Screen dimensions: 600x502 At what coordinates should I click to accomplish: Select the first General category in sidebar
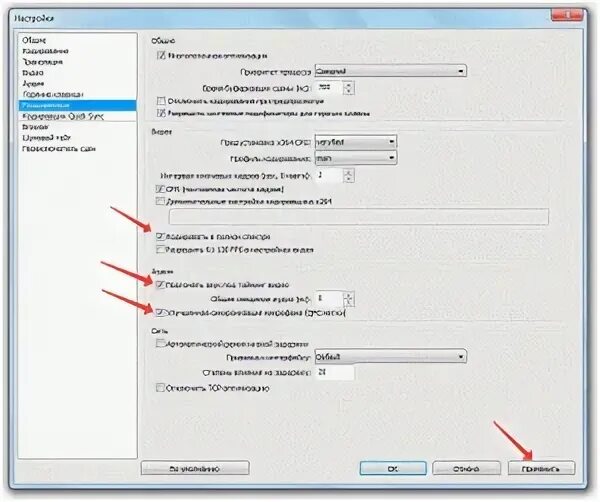[34, 40]
